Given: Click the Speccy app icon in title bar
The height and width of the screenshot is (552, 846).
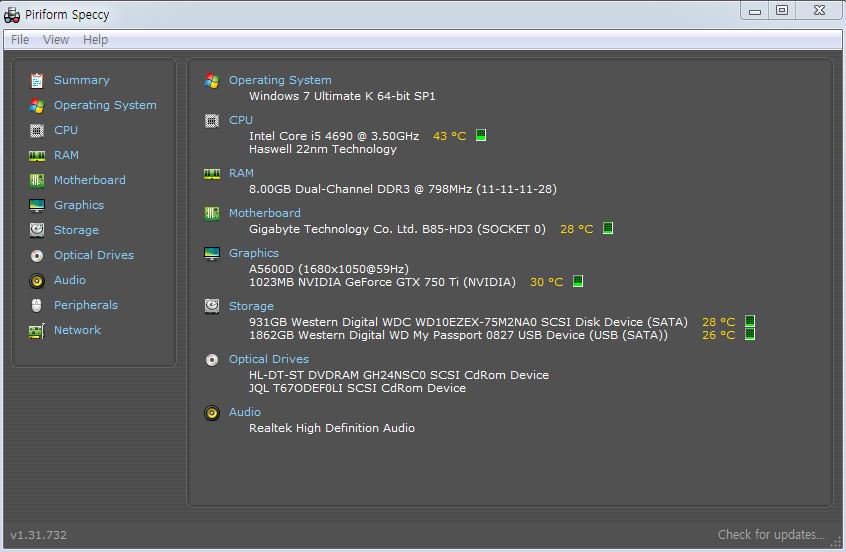Looking at the screenshot, I should [12, 15].
